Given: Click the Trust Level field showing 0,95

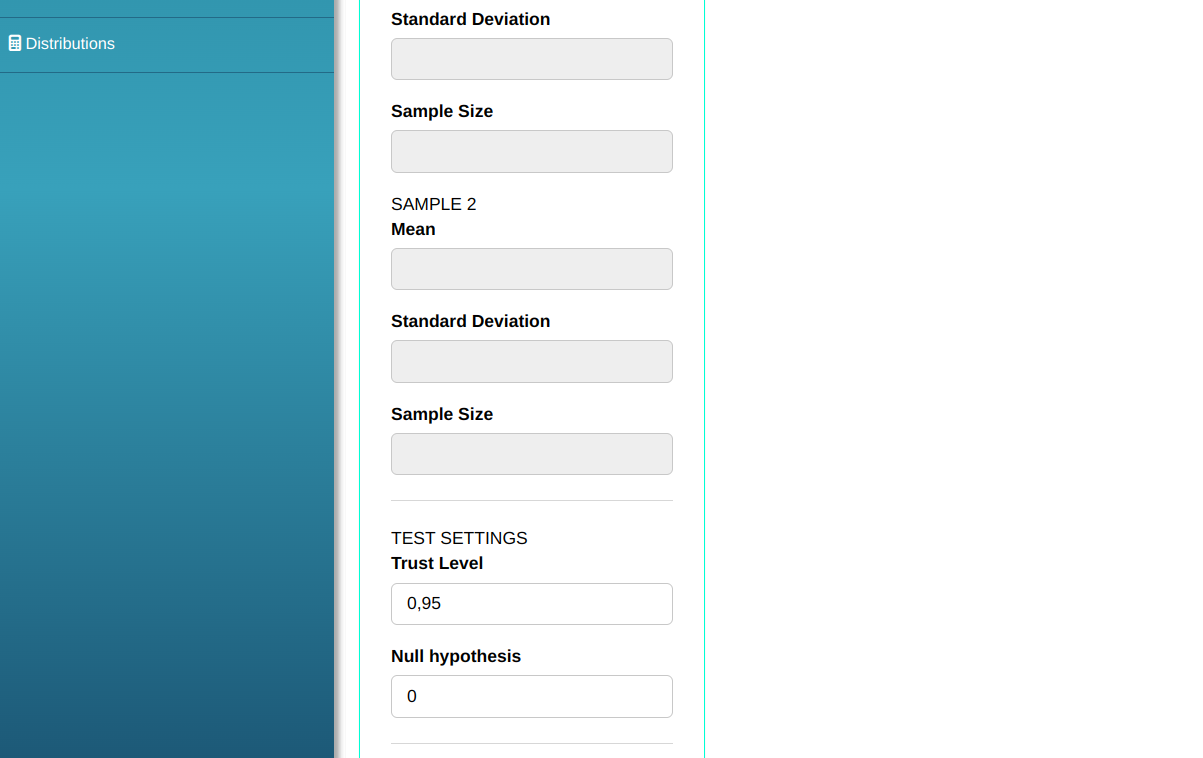Looking at the screenshot, I should click(x=531, y=604).
